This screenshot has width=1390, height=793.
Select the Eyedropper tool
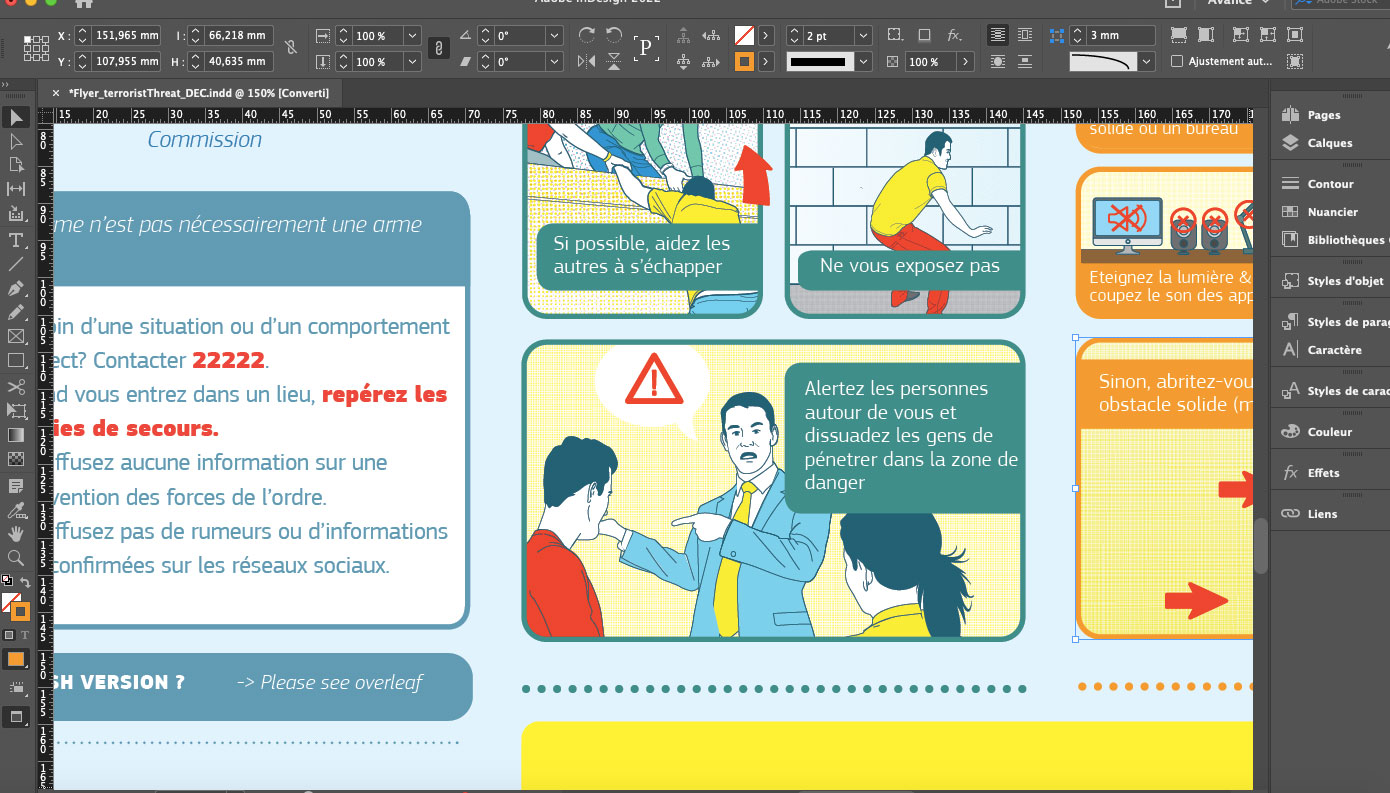[15, 510]
